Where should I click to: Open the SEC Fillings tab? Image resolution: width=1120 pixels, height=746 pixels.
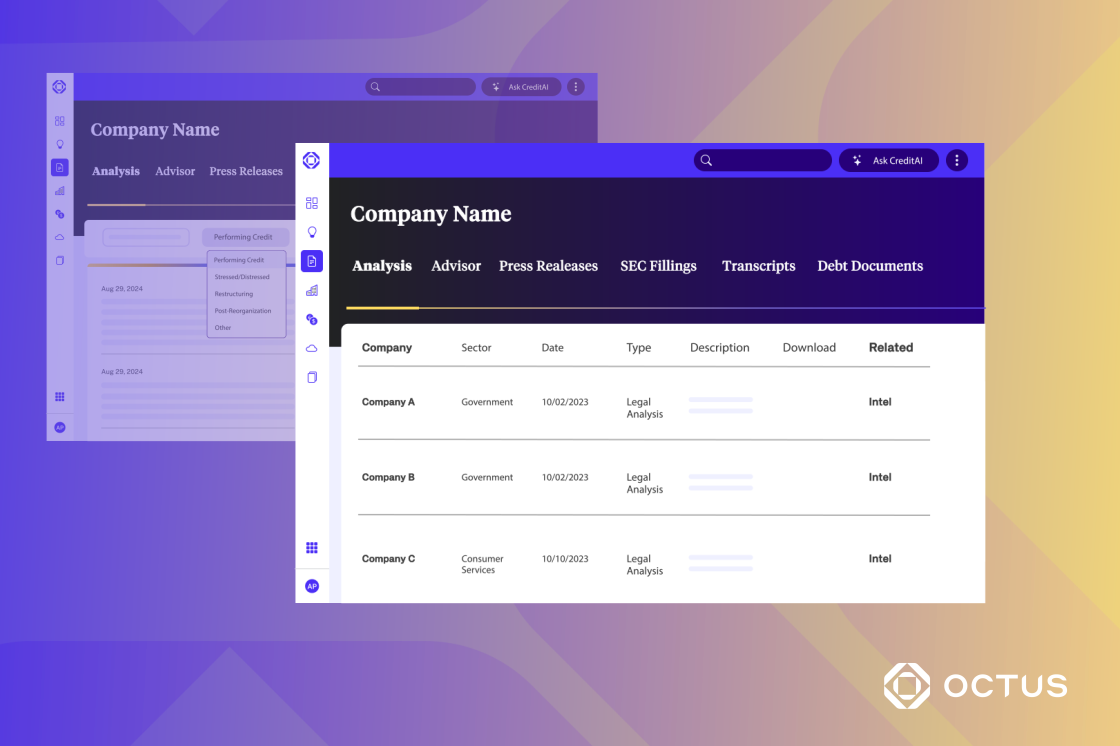click(658, 266)
